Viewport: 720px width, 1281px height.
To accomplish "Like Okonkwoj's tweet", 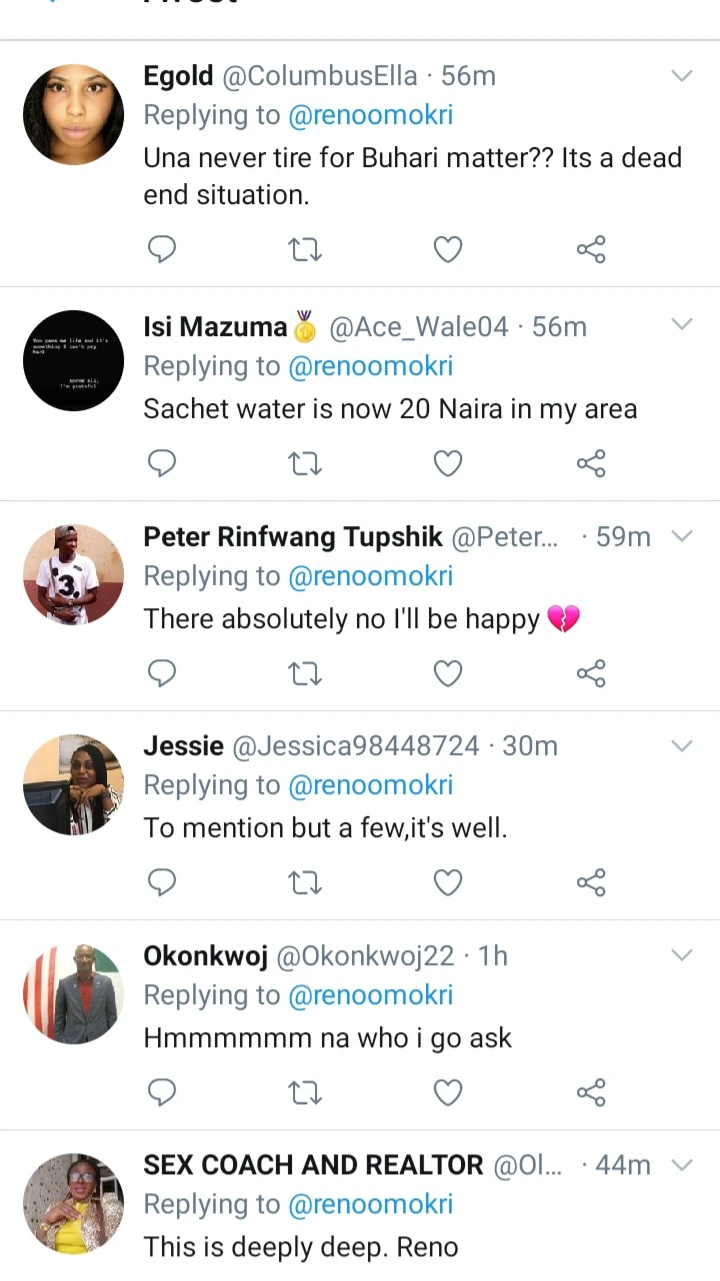I will click(x=447, y=1092).
